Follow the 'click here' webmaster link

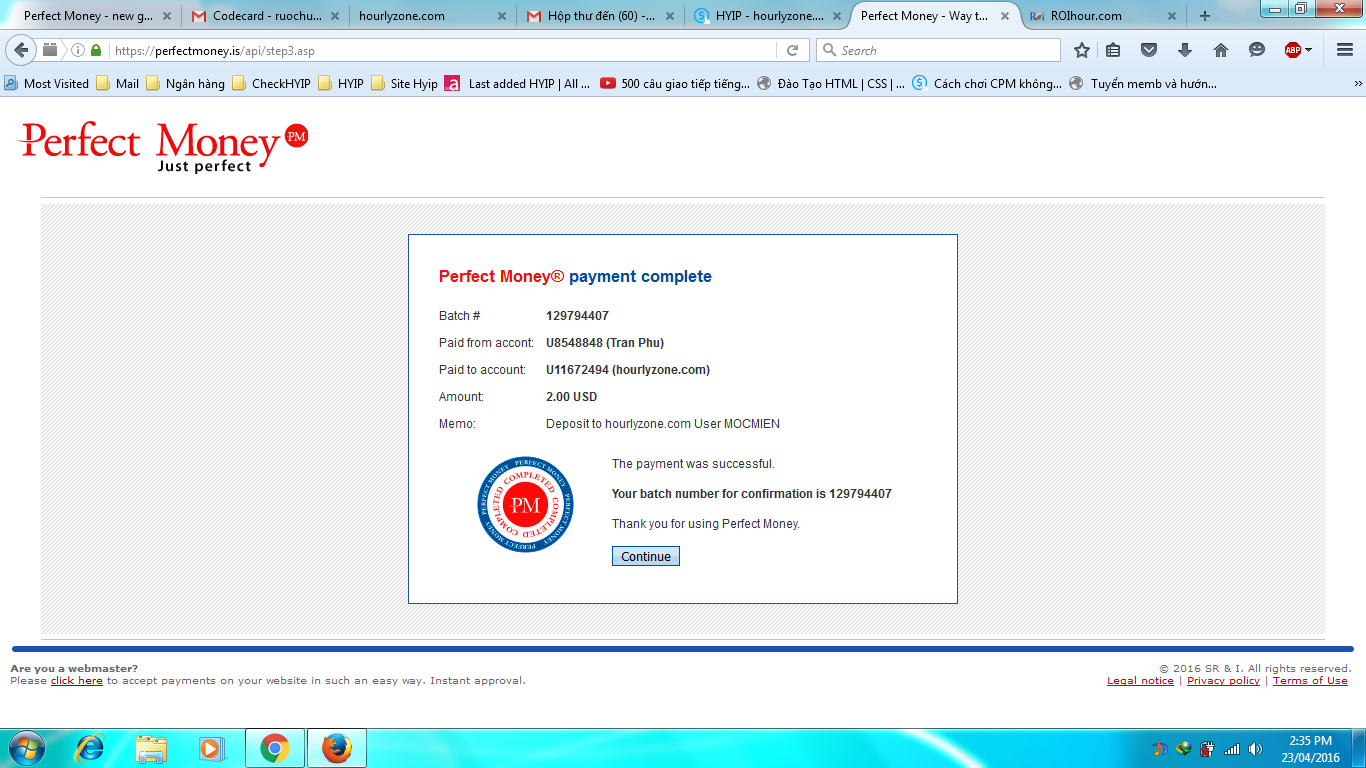[77, 681]
